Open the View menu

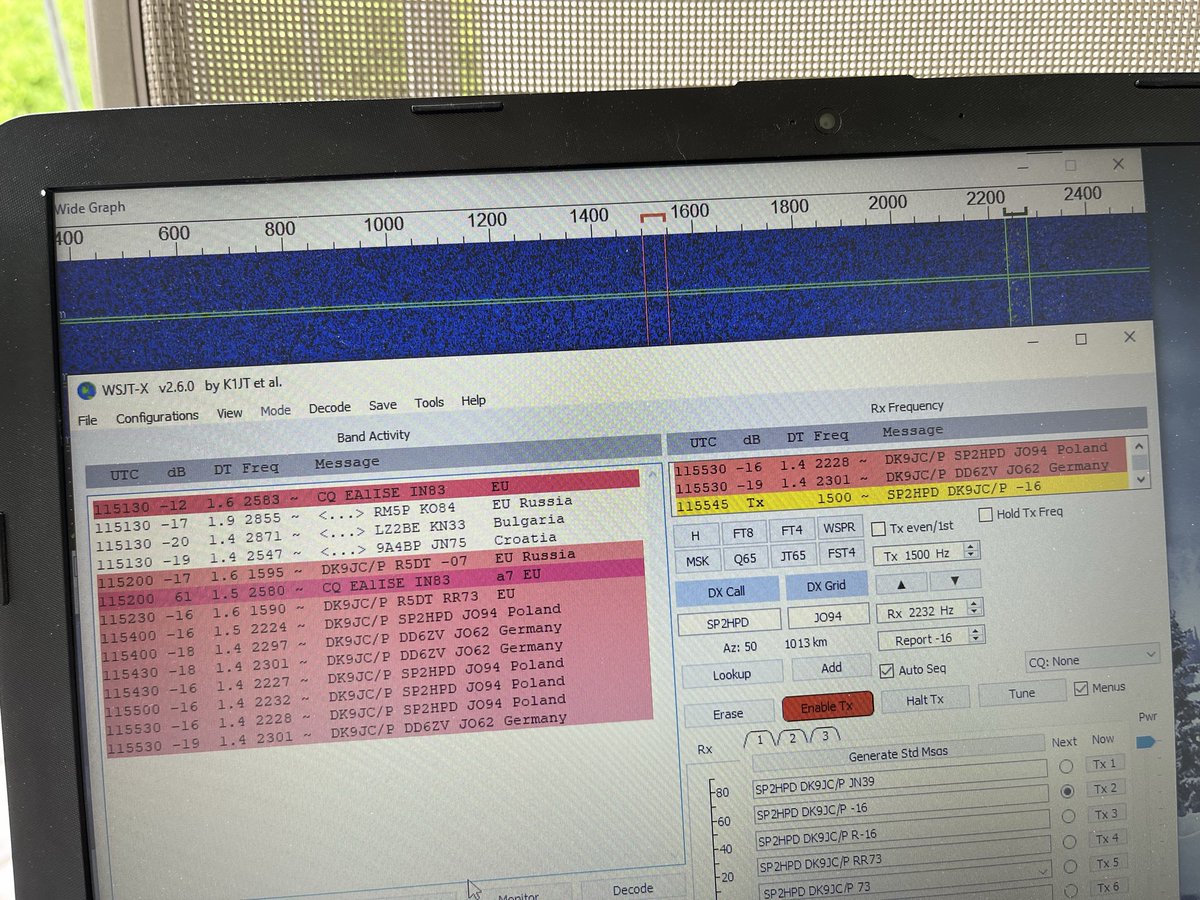click(230, 412)
